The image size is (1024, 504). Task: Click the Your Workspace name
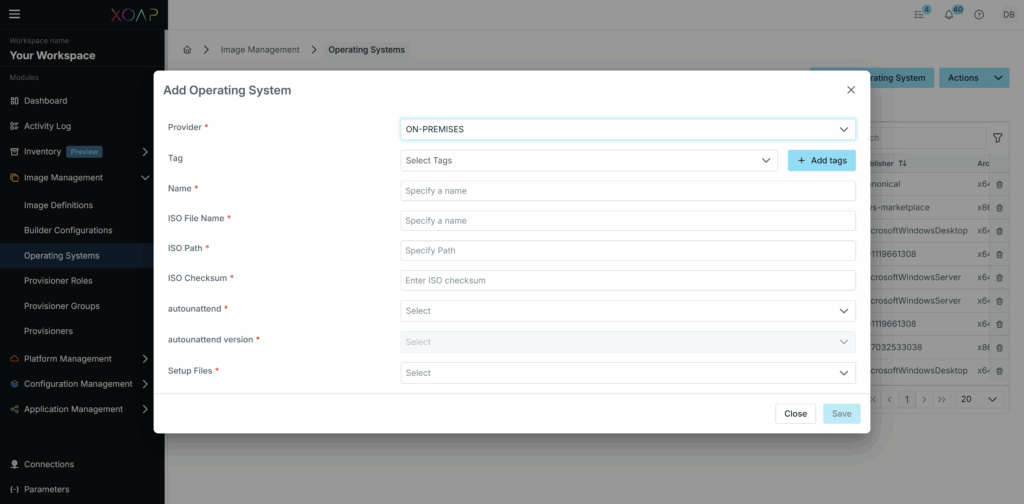tap(52, 55)
